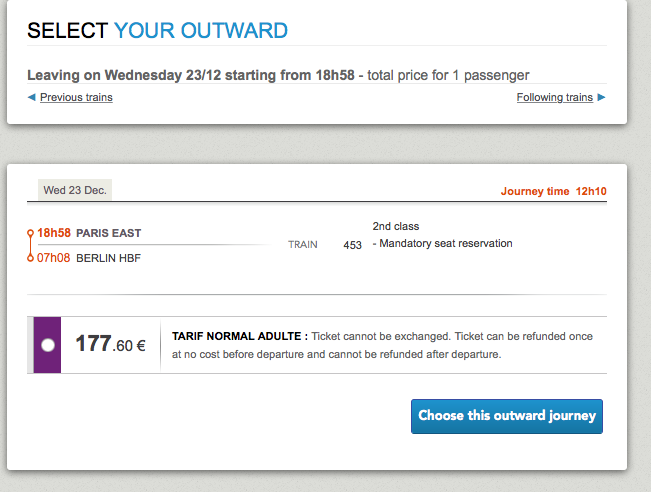The width and height of the screenshot is (651, 492).
Task: Click the 18h58 departure time
Action: (x=54, y=233)
